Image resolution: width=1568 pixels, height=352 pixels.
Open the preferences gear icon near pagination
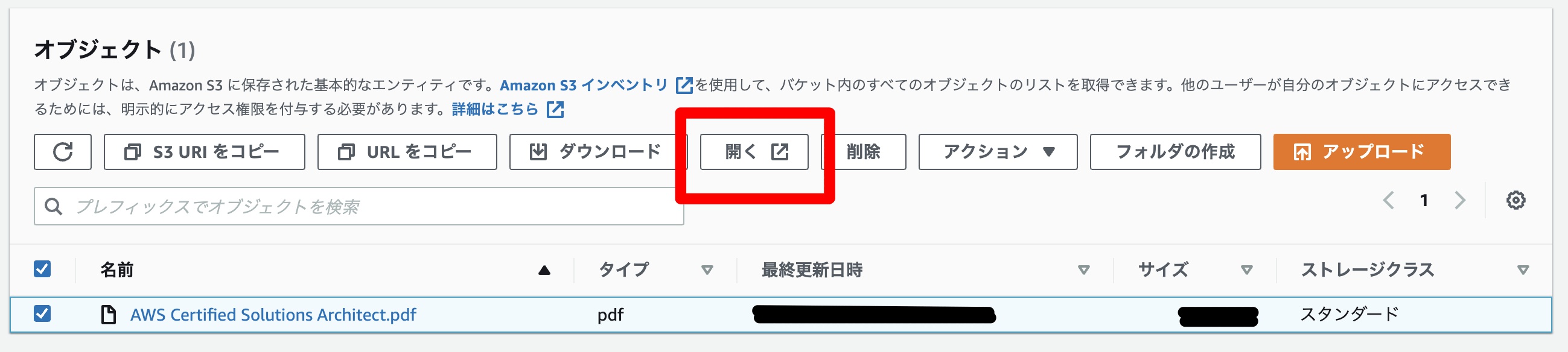point(1515,200)
